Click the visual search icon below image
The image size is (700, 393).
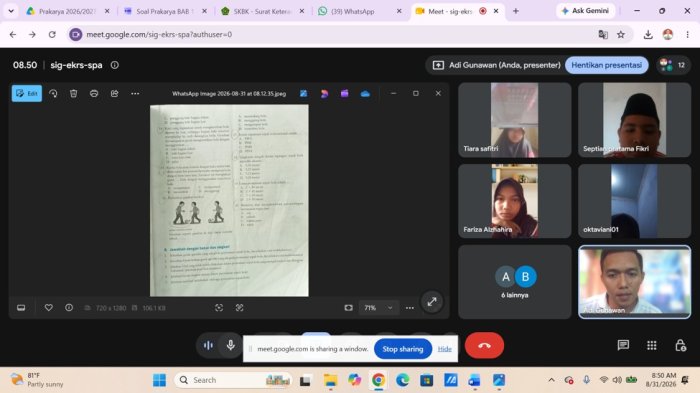pos(239,308)
